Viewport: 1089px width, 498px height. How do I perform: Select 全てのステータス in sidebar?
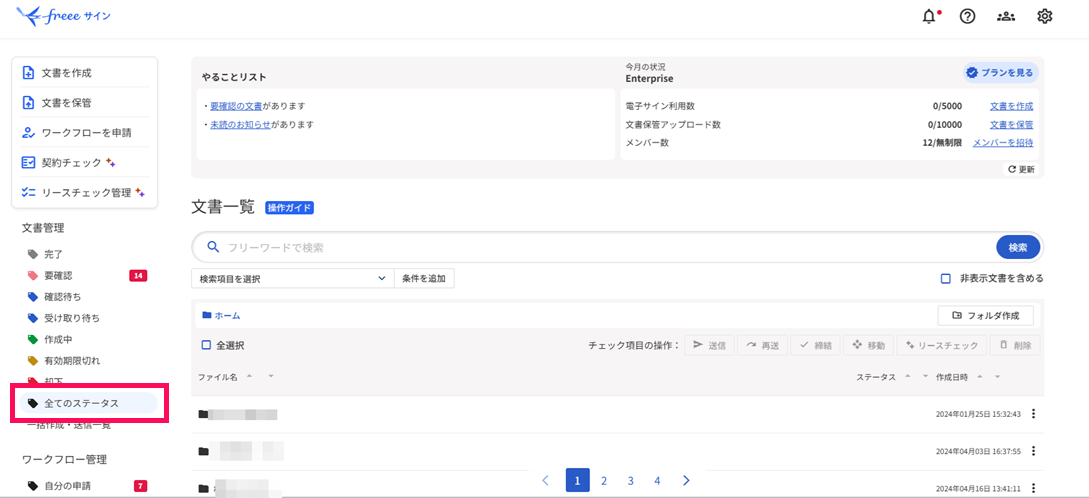pos(88,403)
